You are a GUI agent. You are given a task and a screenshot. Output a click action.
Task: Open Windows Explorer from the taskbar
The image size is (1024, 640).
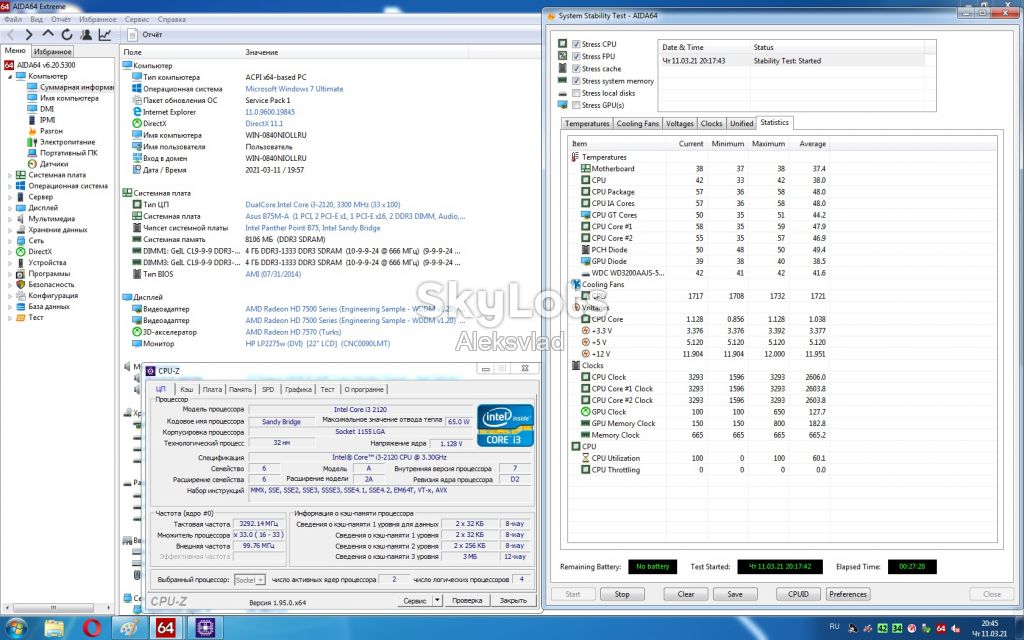[54, 628]
